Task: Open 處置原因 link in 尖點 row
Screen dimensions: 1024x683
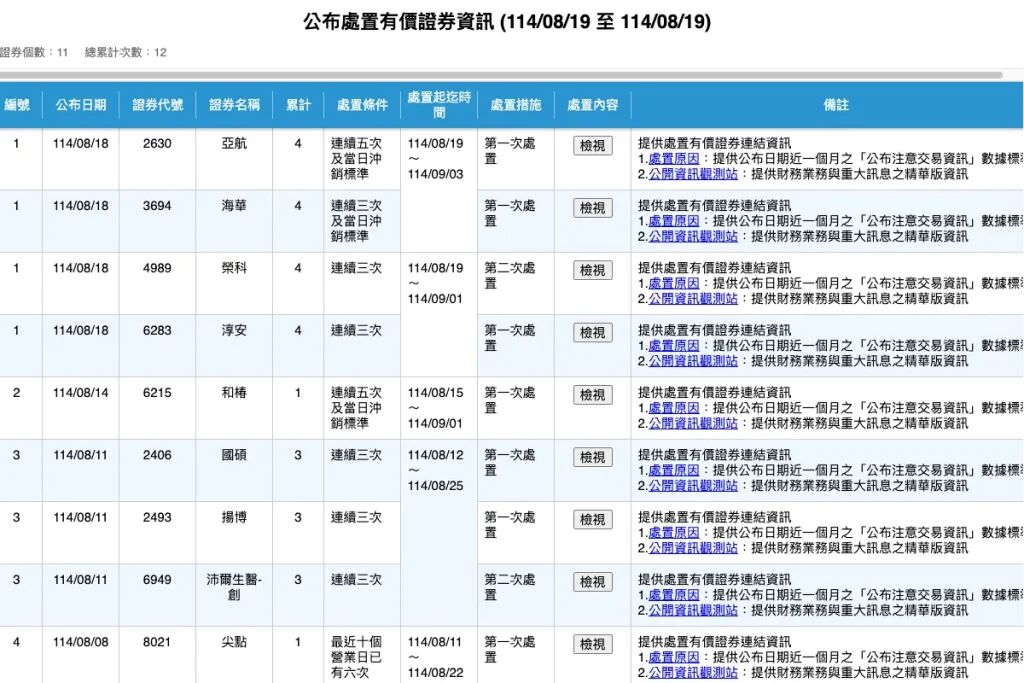Action: tap(673, 658)
